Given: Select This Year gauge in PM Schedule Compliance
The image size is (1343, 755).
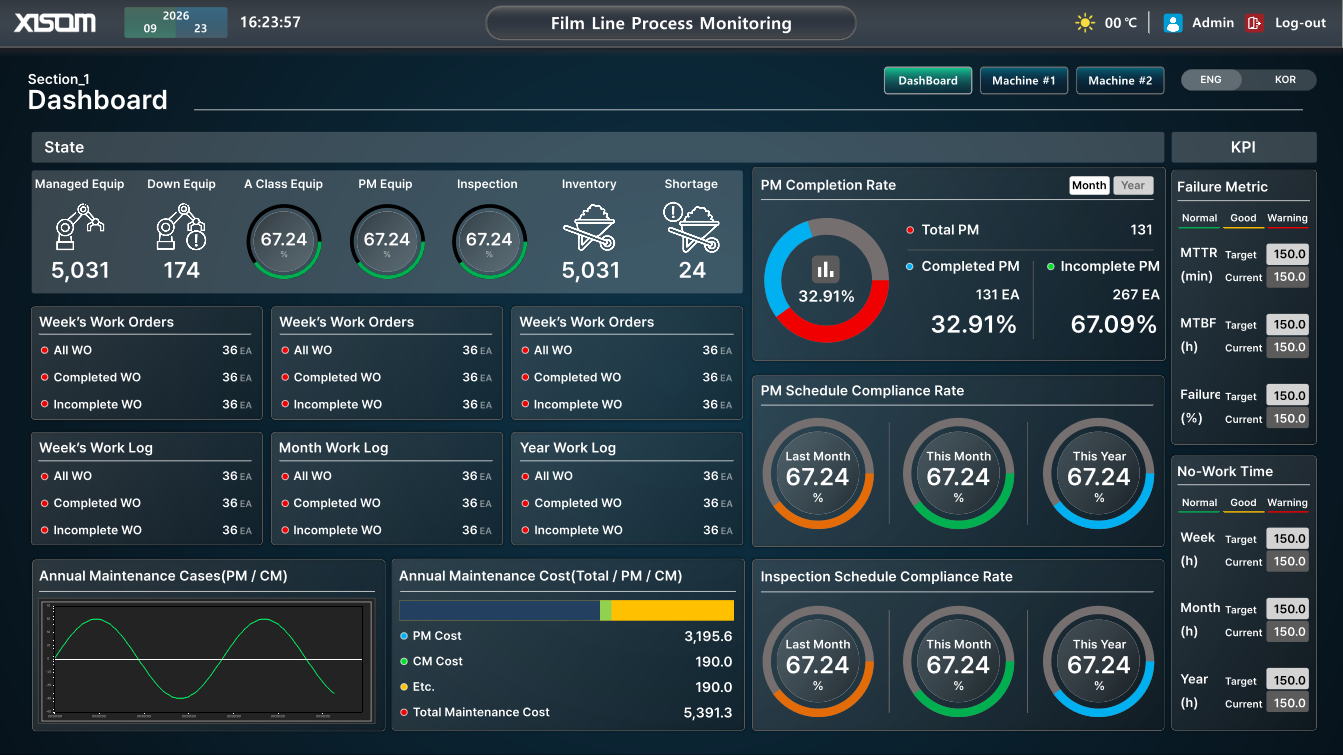Looking at the screenshot, I should click(1099, 473).
